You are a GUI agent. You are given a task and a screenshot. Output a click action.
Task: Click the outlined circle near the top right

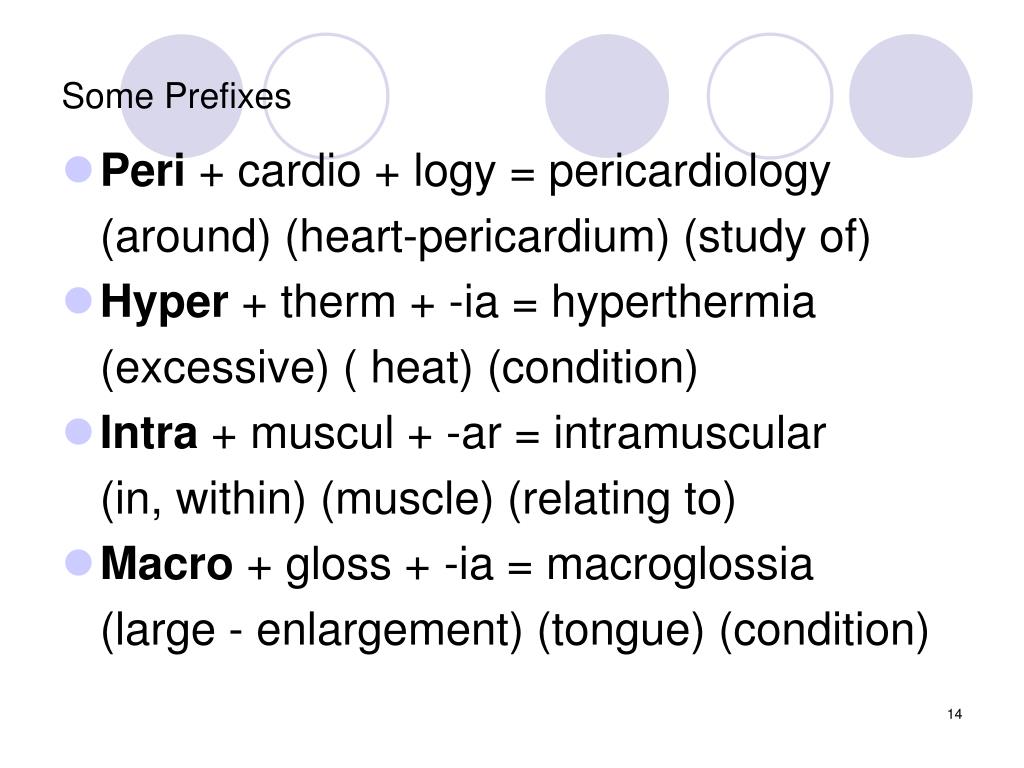tap(770, 96)
